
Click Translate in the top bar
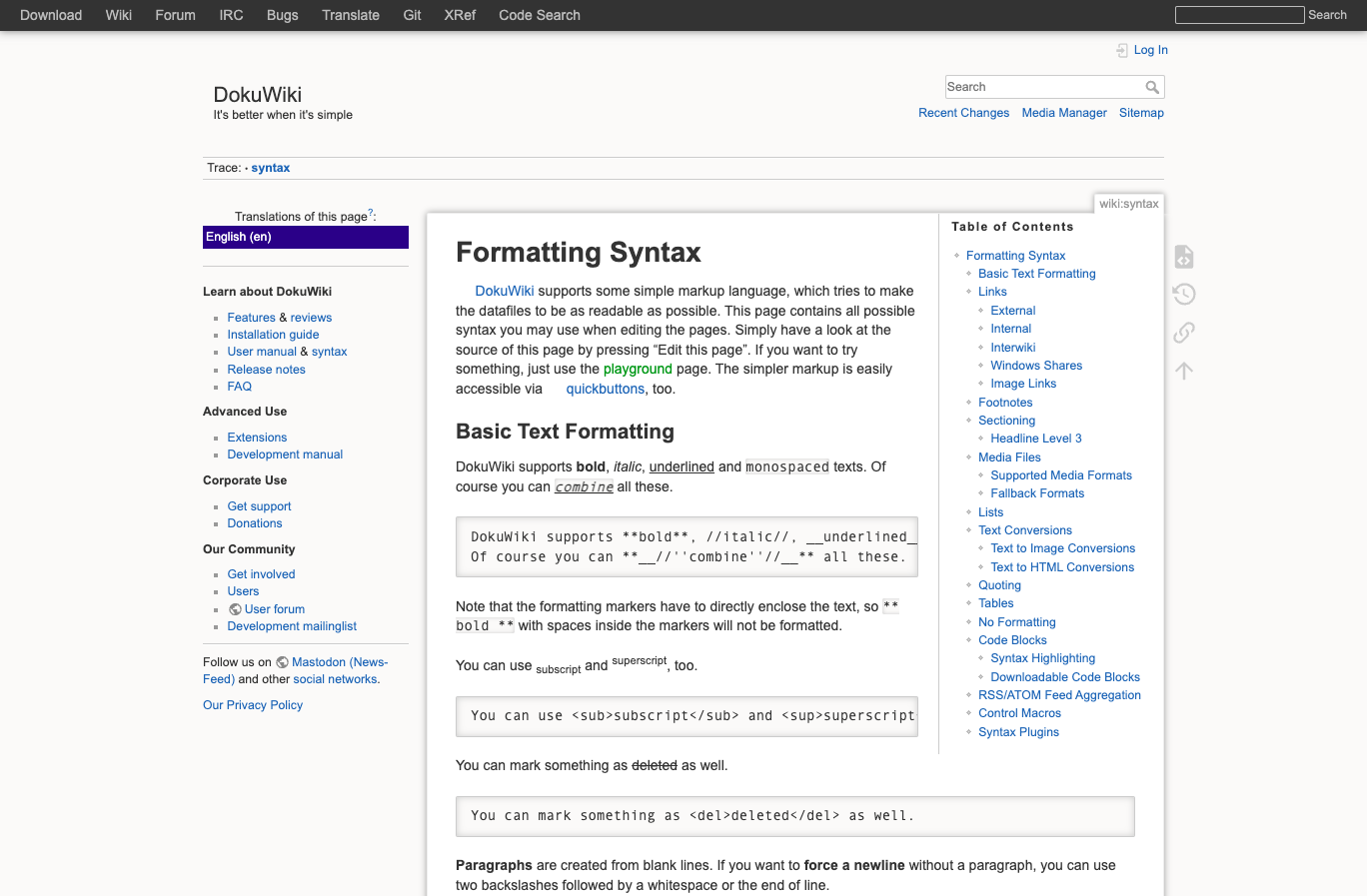pyautogui.click(x=351, y=15)
